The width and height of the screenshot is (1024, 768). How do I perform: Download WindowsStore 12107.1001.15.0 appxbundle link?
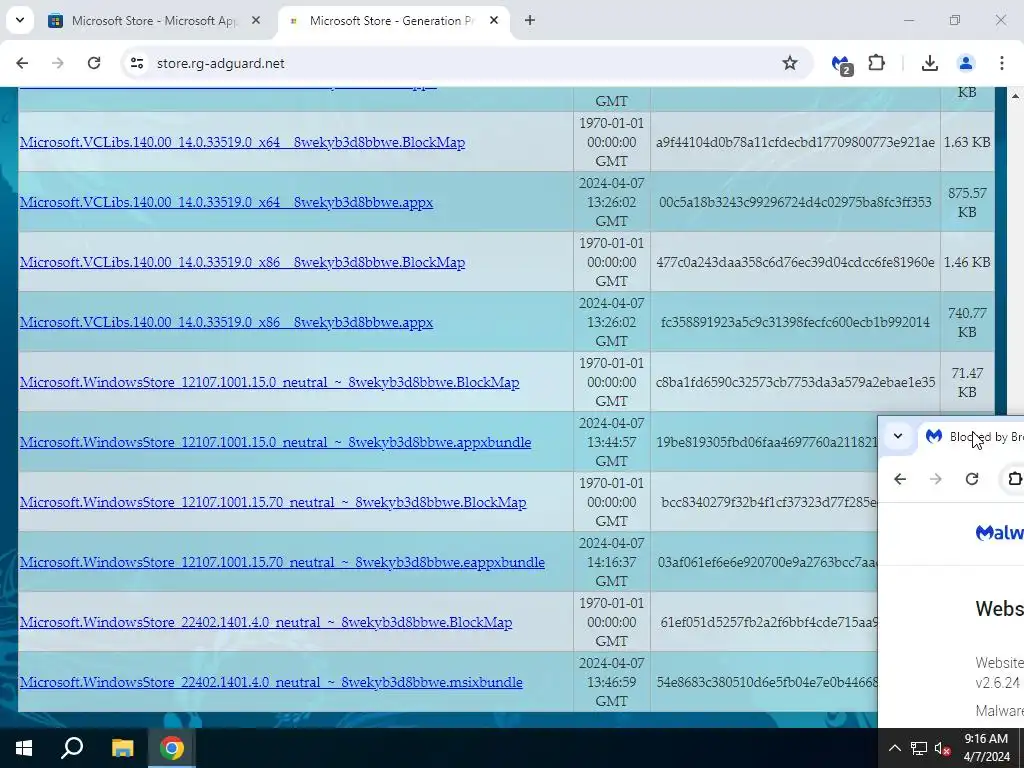[x=276, y=443]
